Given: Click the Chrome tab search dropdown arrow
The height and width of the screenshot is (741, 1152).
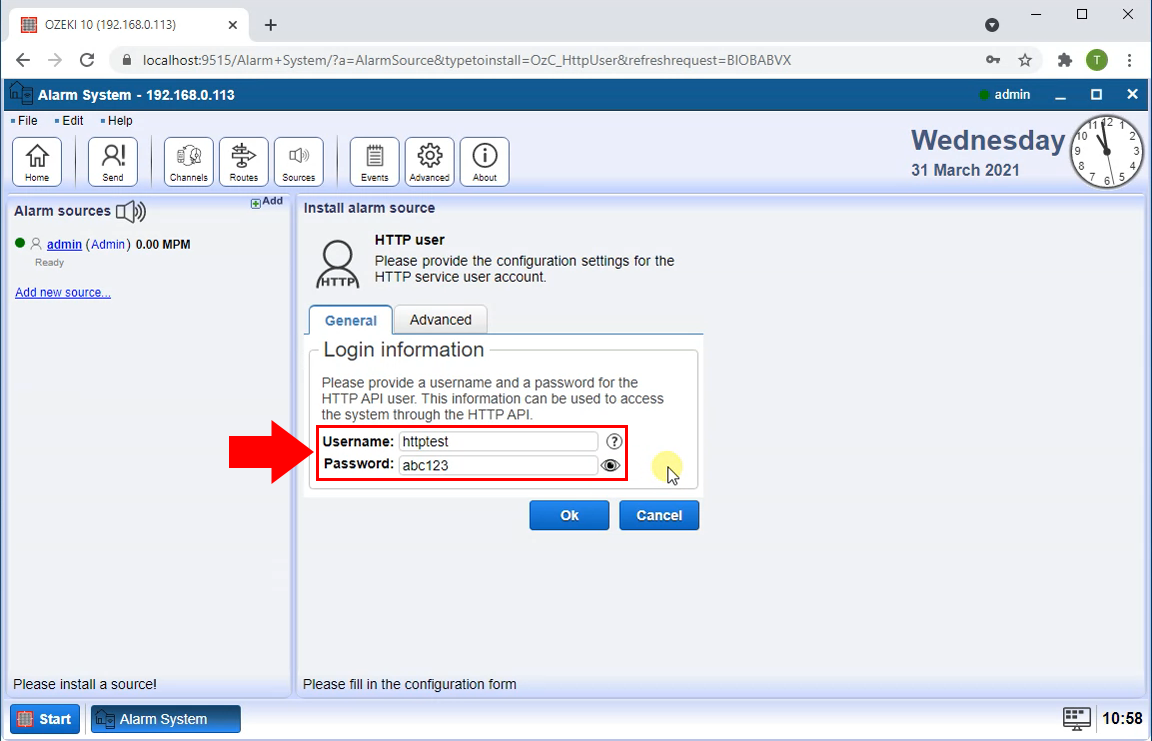Looking at the screenshot, I should pyautogui.click(x=992, y=25).
